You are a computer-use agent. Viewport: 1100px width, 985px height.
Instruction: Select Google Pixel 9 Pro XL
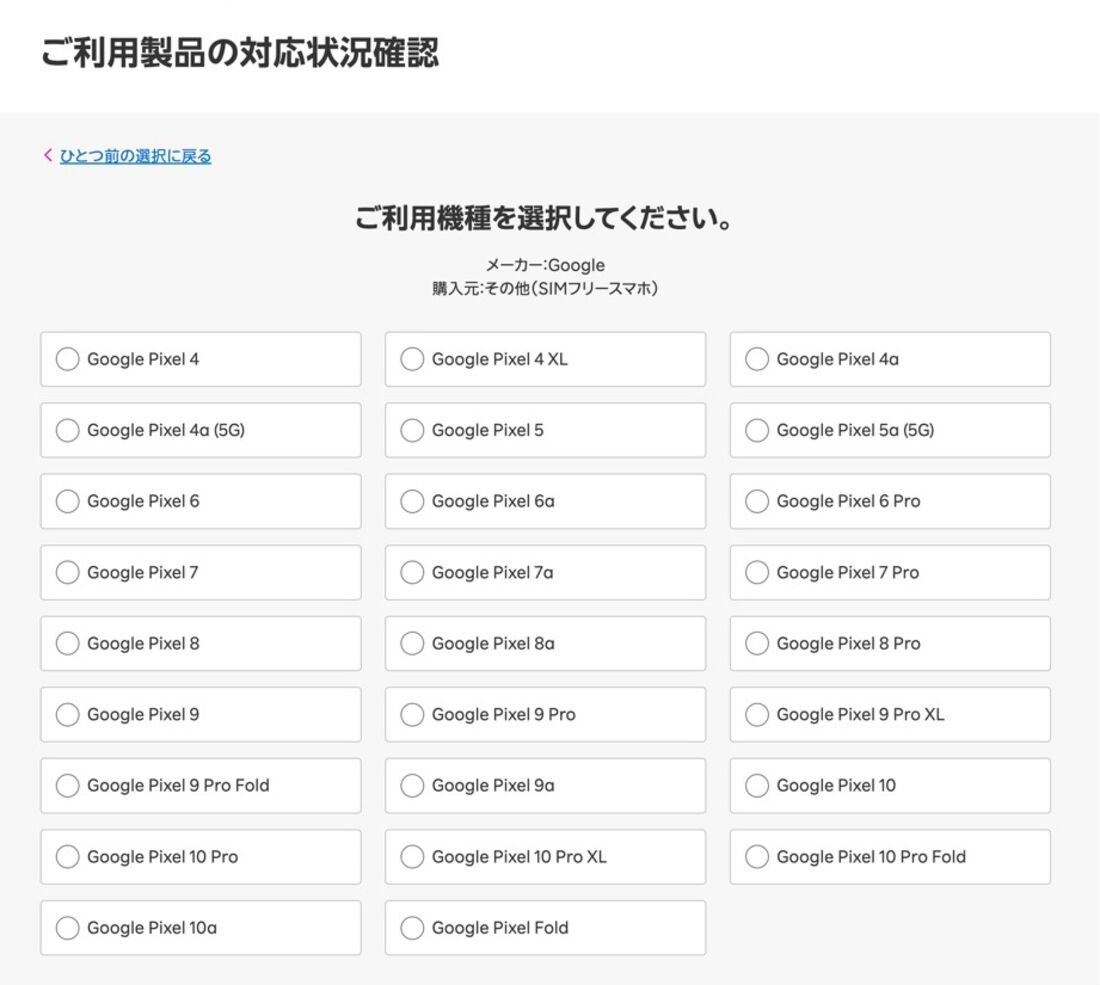[890, 714]
